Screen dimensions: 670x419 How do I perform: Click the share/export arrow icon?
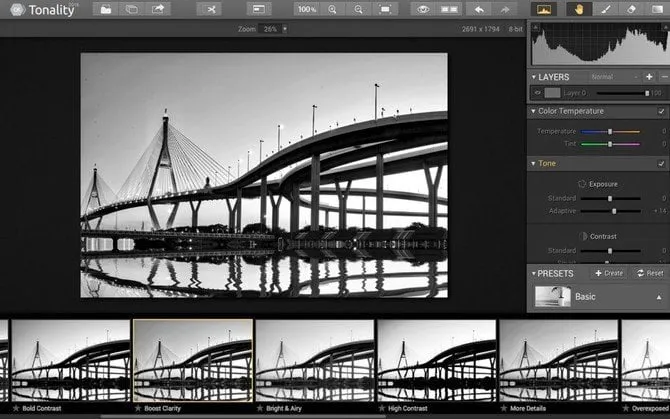point(158,9)
